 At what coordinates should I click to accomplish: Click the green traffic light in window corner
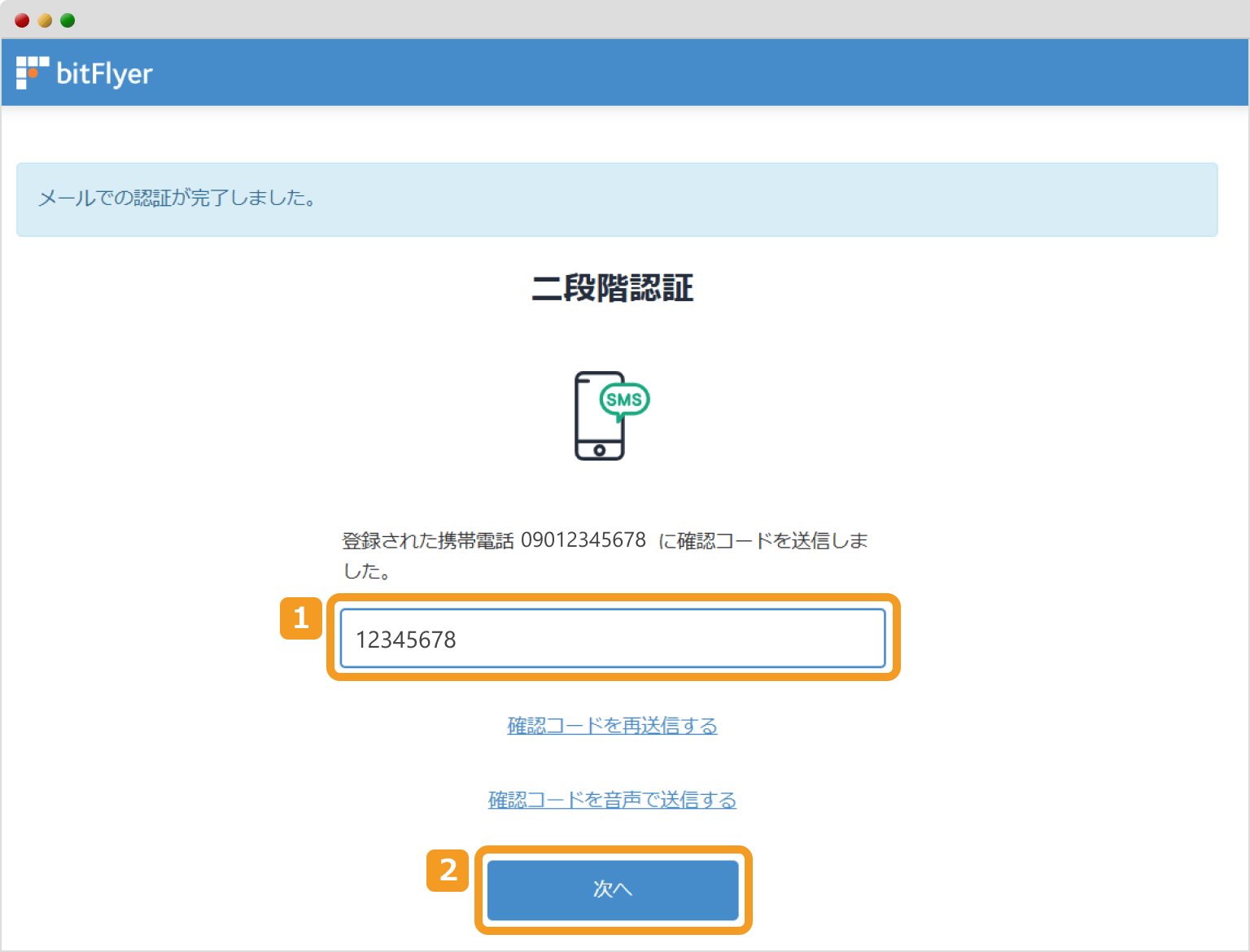point(67,20)
